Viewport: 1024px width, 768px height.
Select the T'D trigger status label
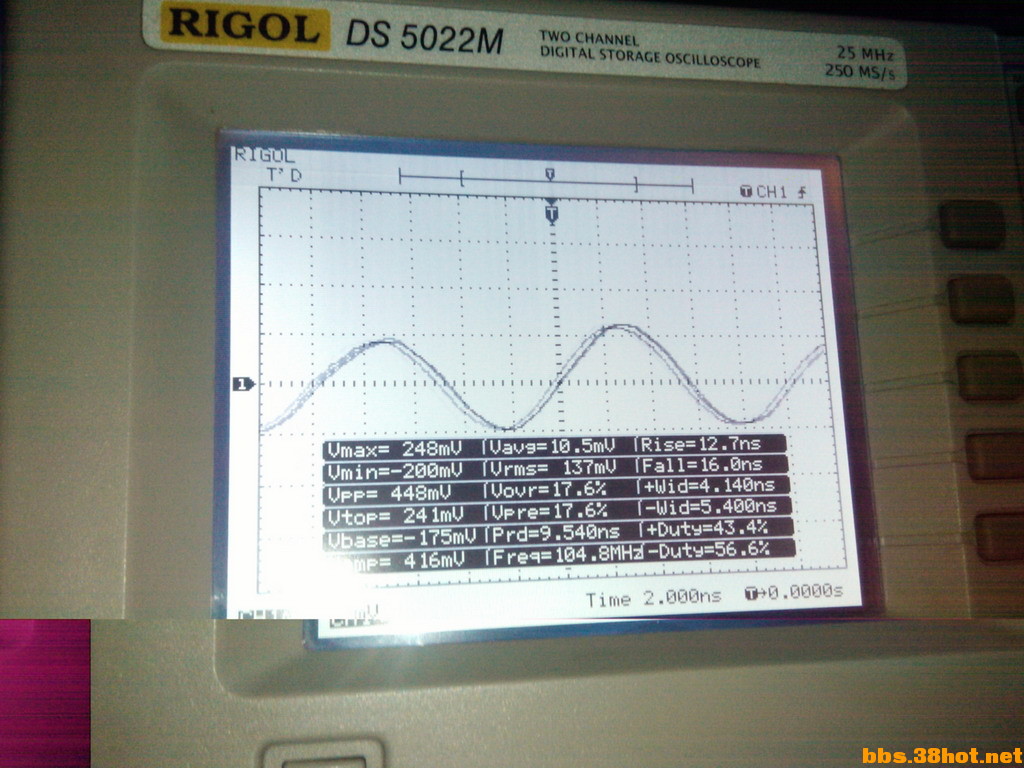(285, 175)
